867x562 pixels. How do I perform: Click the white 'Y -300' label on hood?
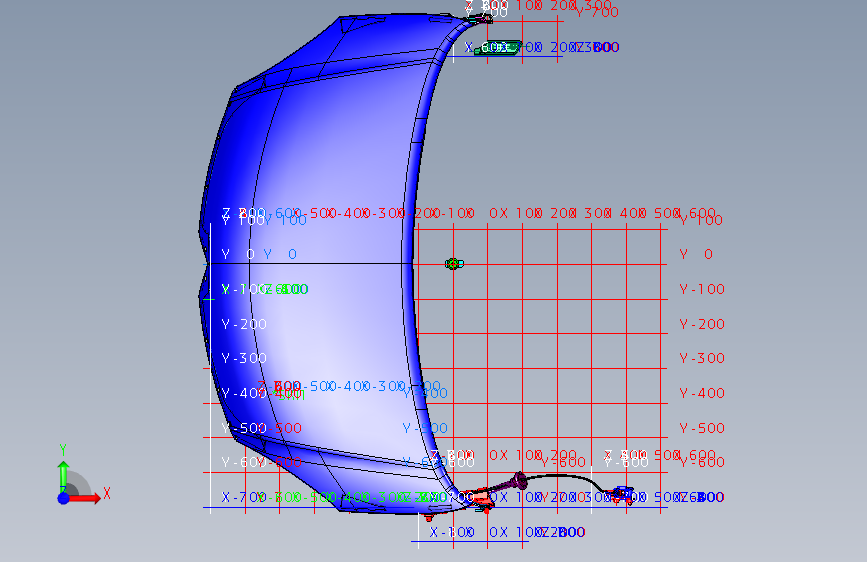[244, 358]
